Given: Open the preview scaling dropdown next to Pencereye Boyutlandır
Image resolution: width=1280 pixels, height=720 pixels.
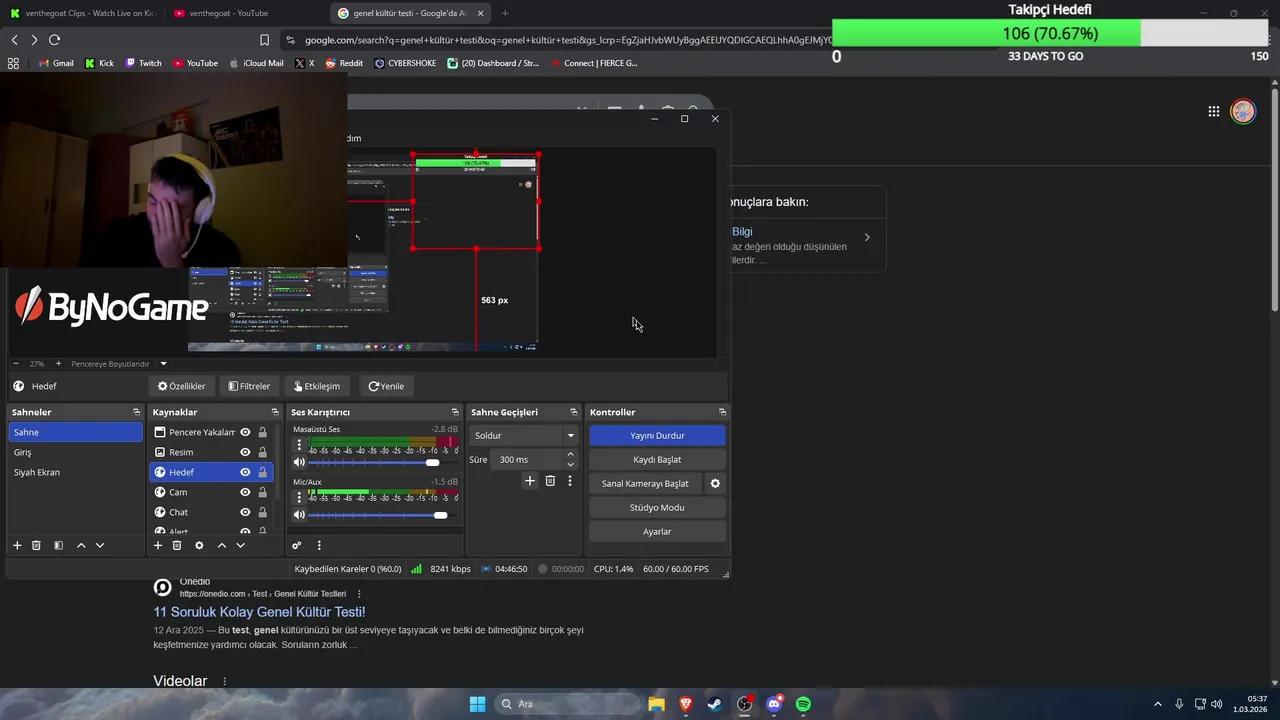Looking at the screenshot, I should tap(163, 364).
